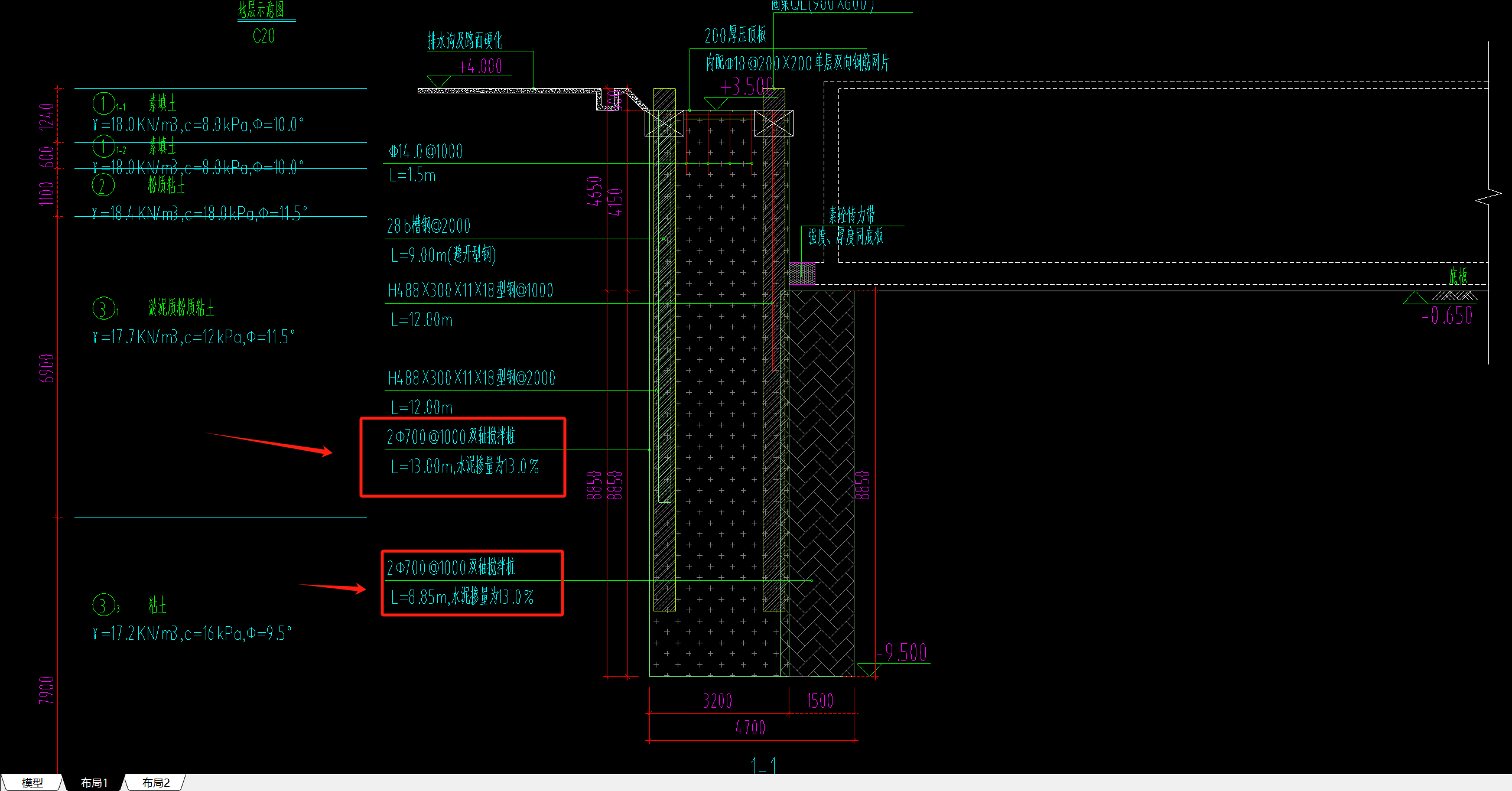Select the 内配Φ10@200X200 rebar mesh note
This screenshot has width=1512, height=791.
tap(797, 63)
